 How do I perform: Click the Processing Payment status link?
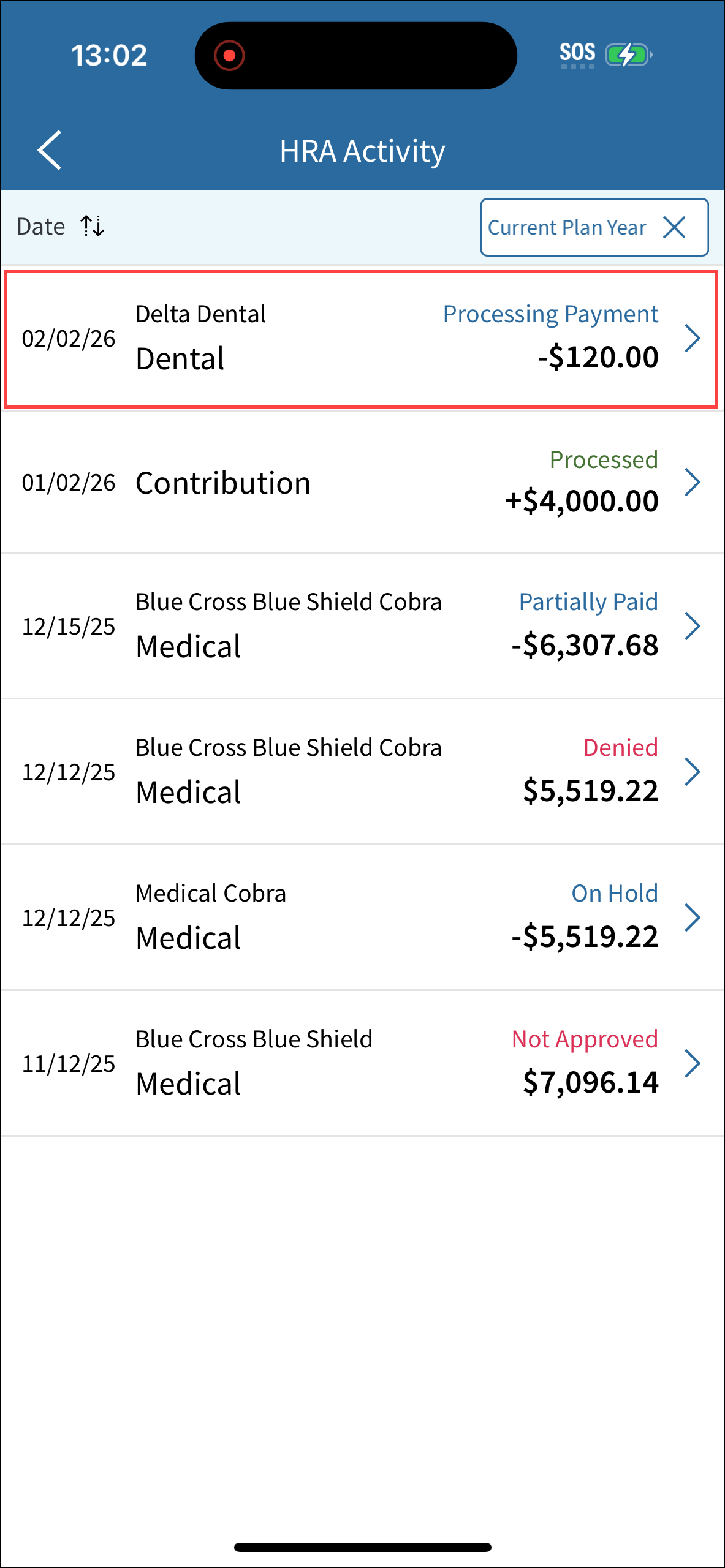point(550,314)
